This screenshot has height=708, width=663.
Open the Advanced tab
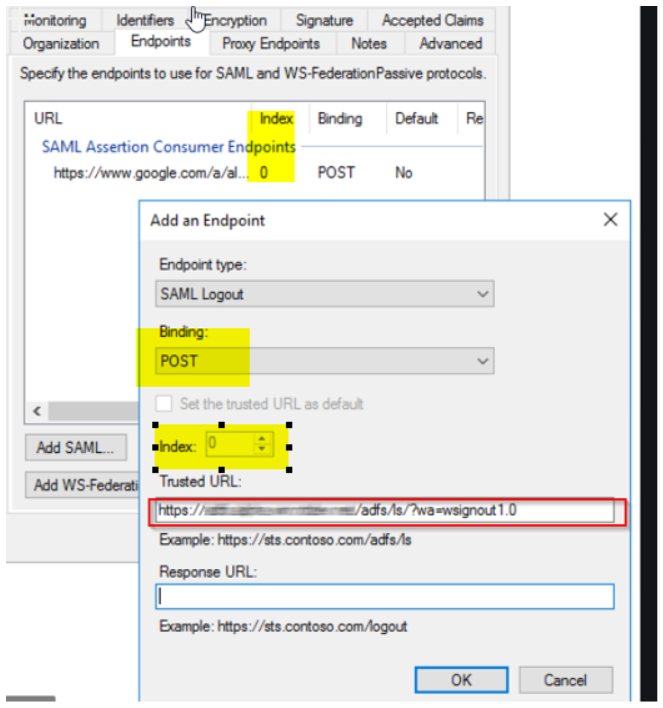(x=450, y=44)
